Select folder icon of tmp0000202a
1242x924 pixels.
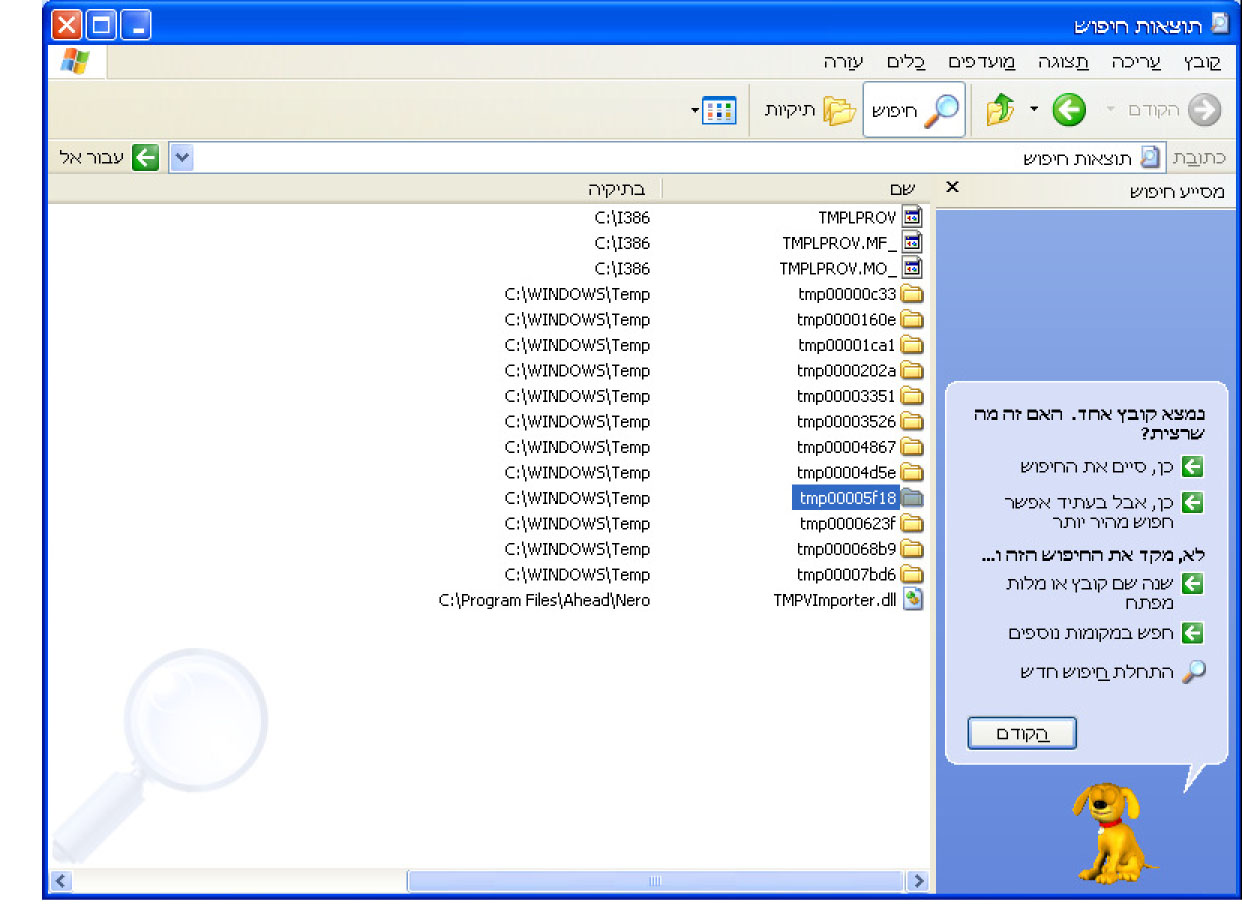pyautogui.click(x=912, y=370)
